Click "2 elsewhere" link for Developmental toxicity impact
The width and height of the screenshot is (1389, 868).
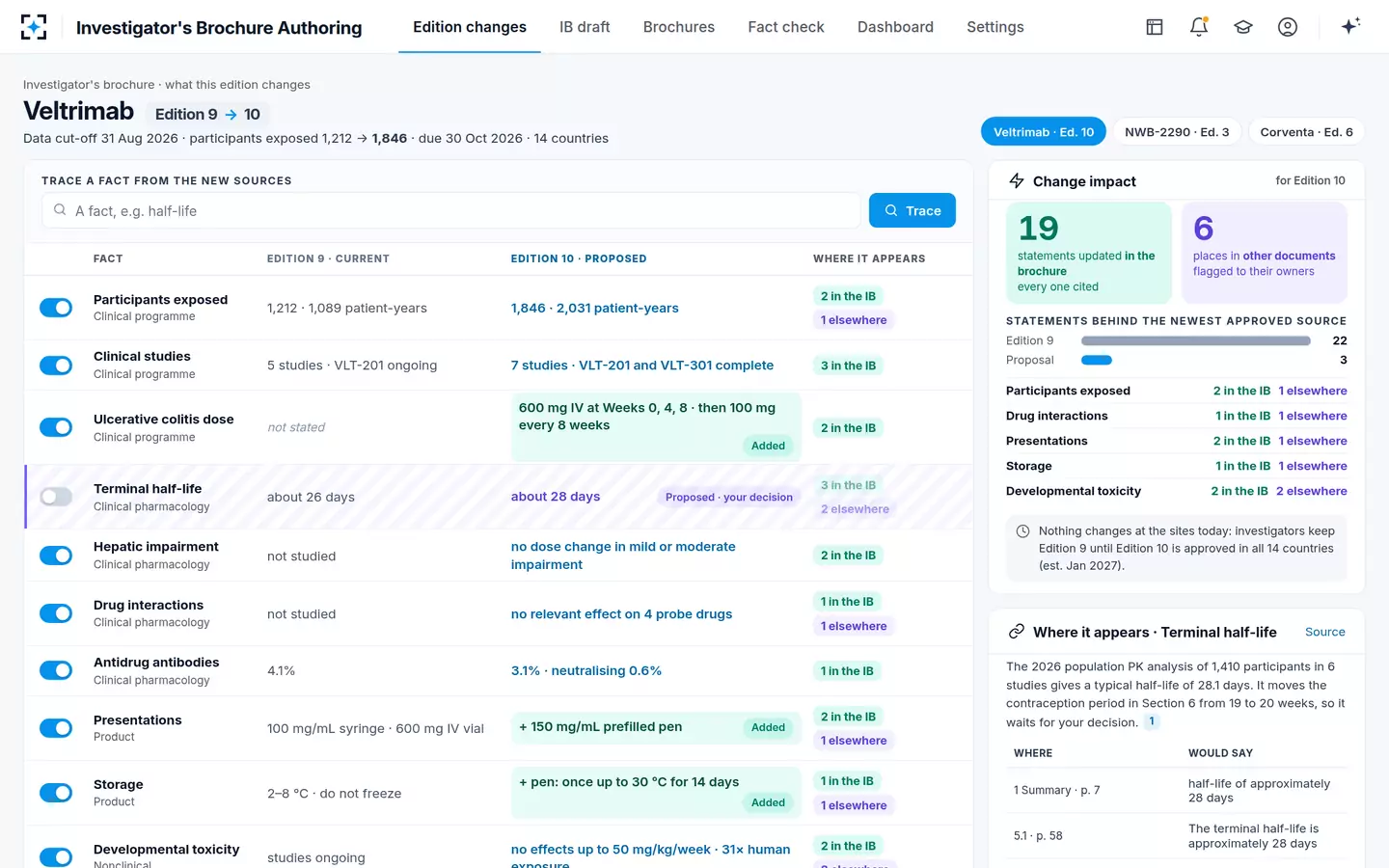click(1312, 491)
